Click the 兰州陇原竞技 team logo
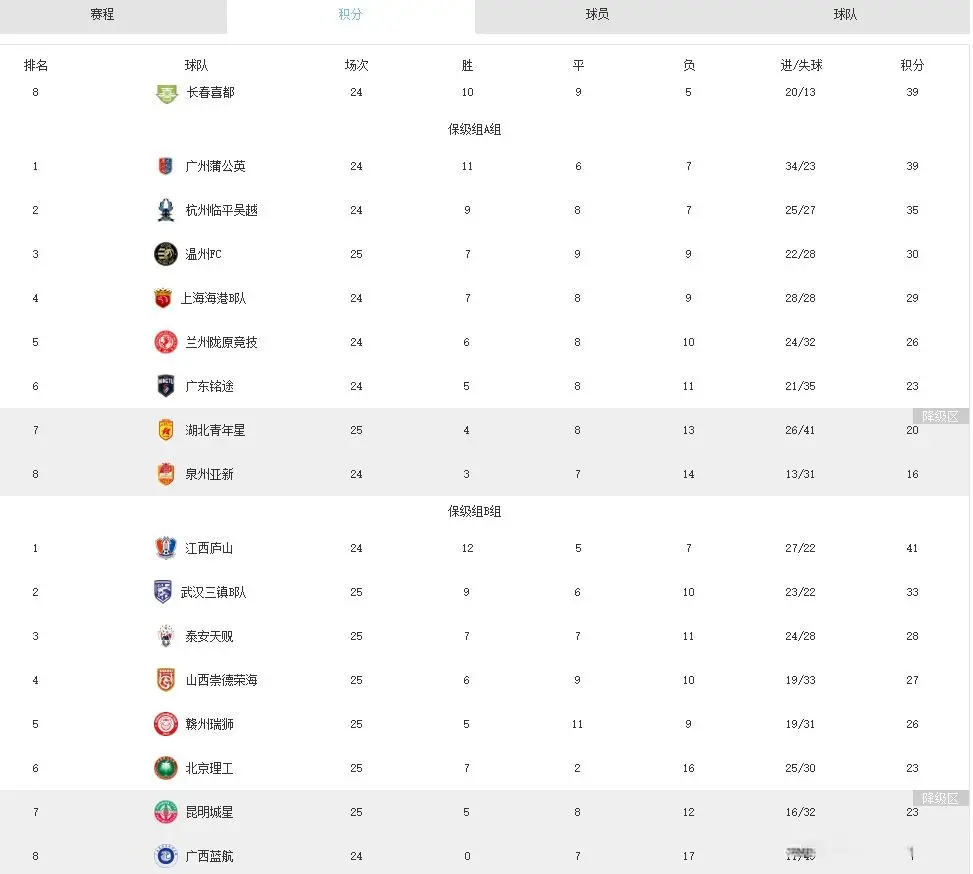The image size is (973, 874). [166, 342]
